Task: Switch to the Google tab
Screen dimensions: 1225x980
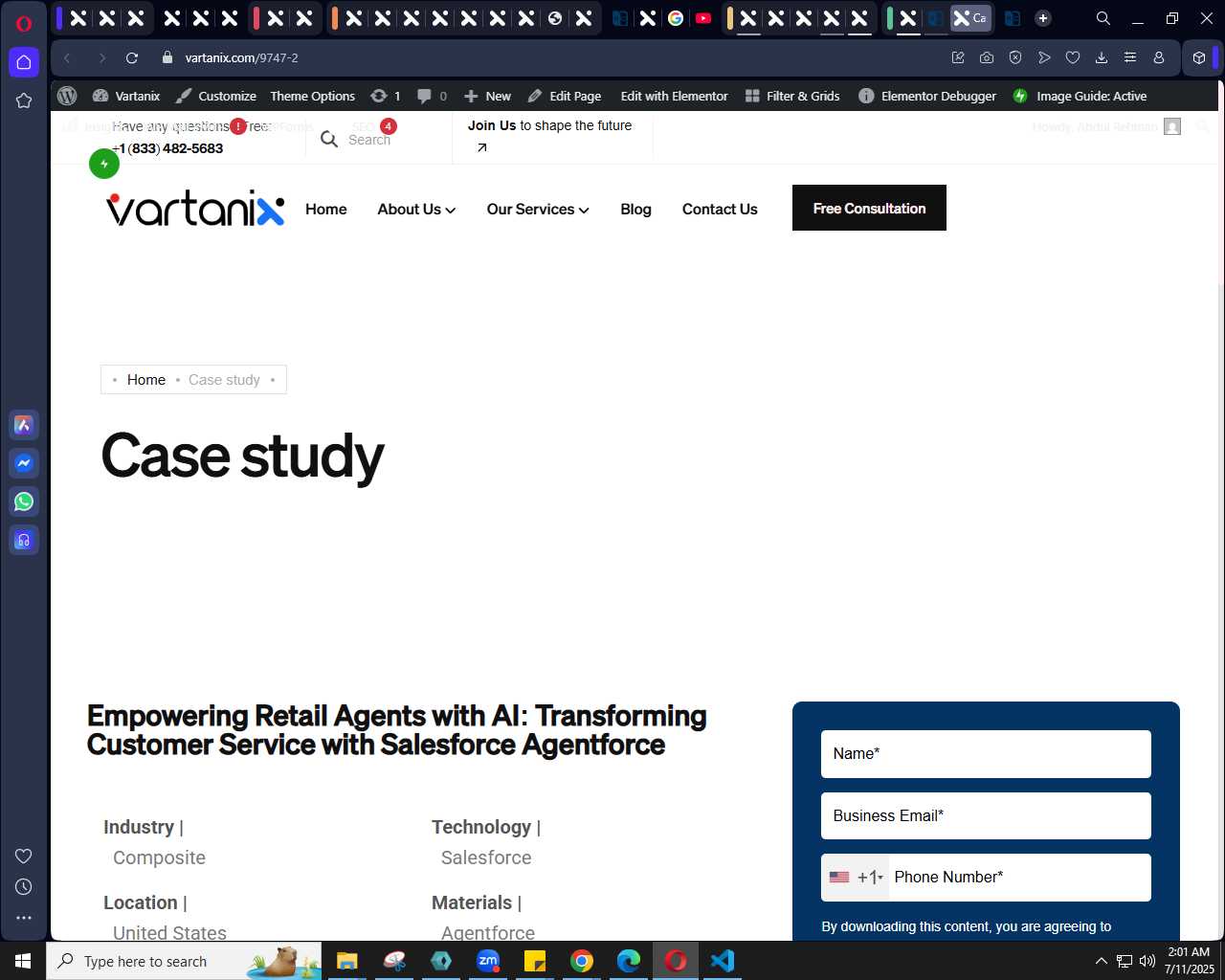Action: pos(676,18)
